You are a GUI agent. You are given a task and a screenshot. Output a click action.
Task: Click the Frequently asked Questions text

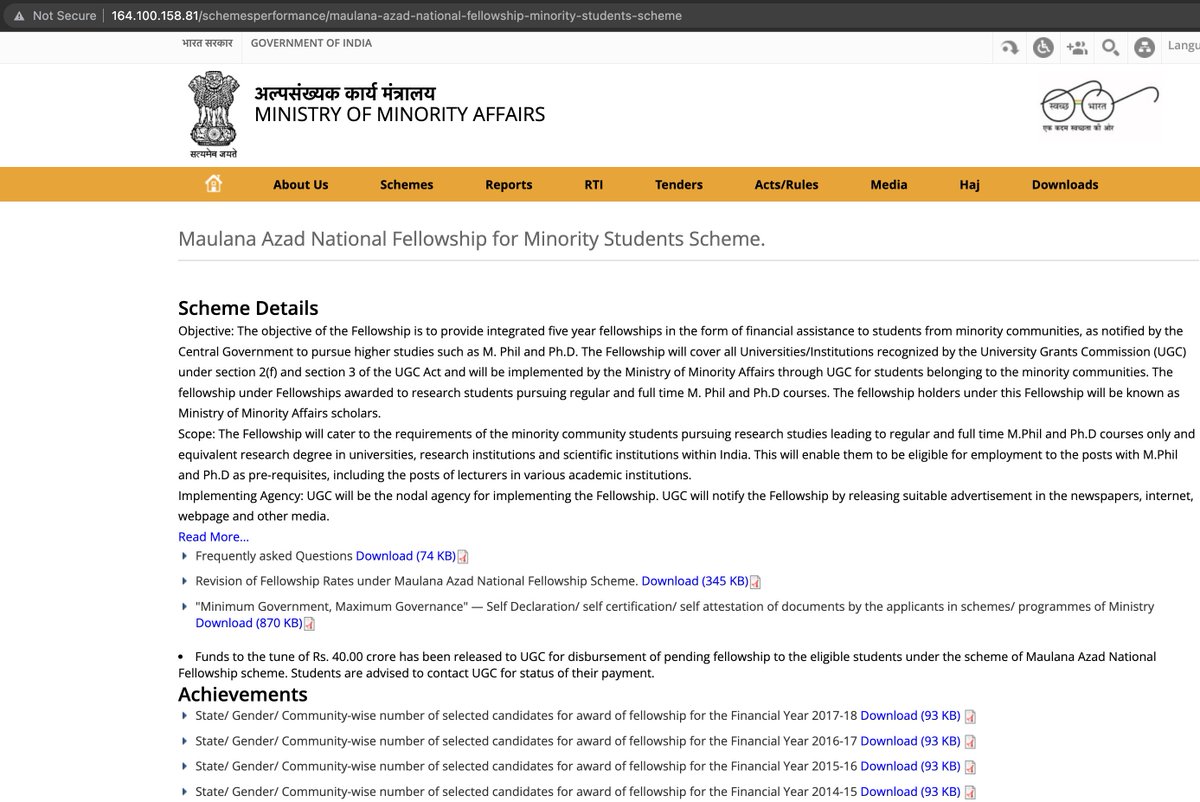[274, 556]
